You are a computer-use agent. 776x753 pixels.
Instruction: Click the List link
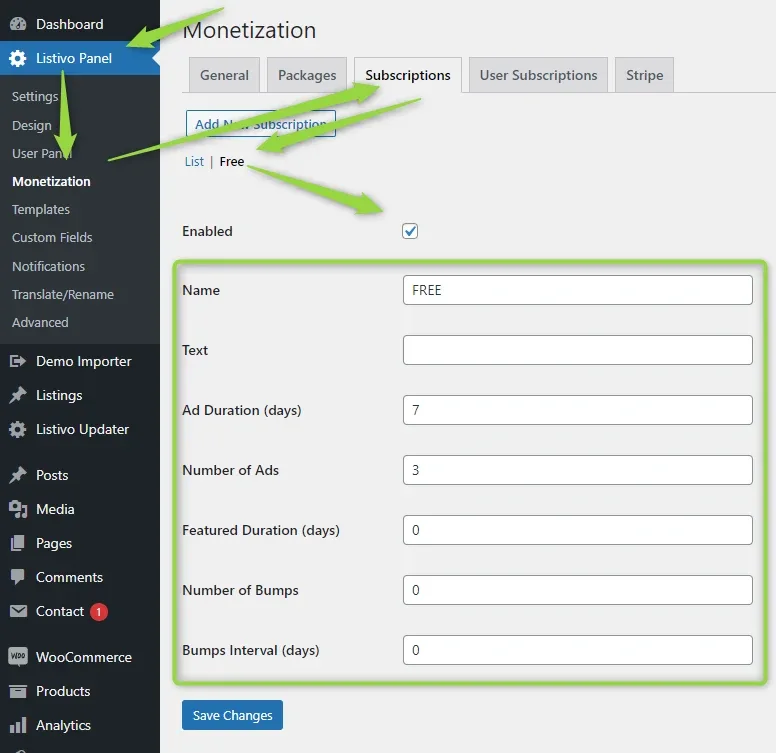click(194, 162)
